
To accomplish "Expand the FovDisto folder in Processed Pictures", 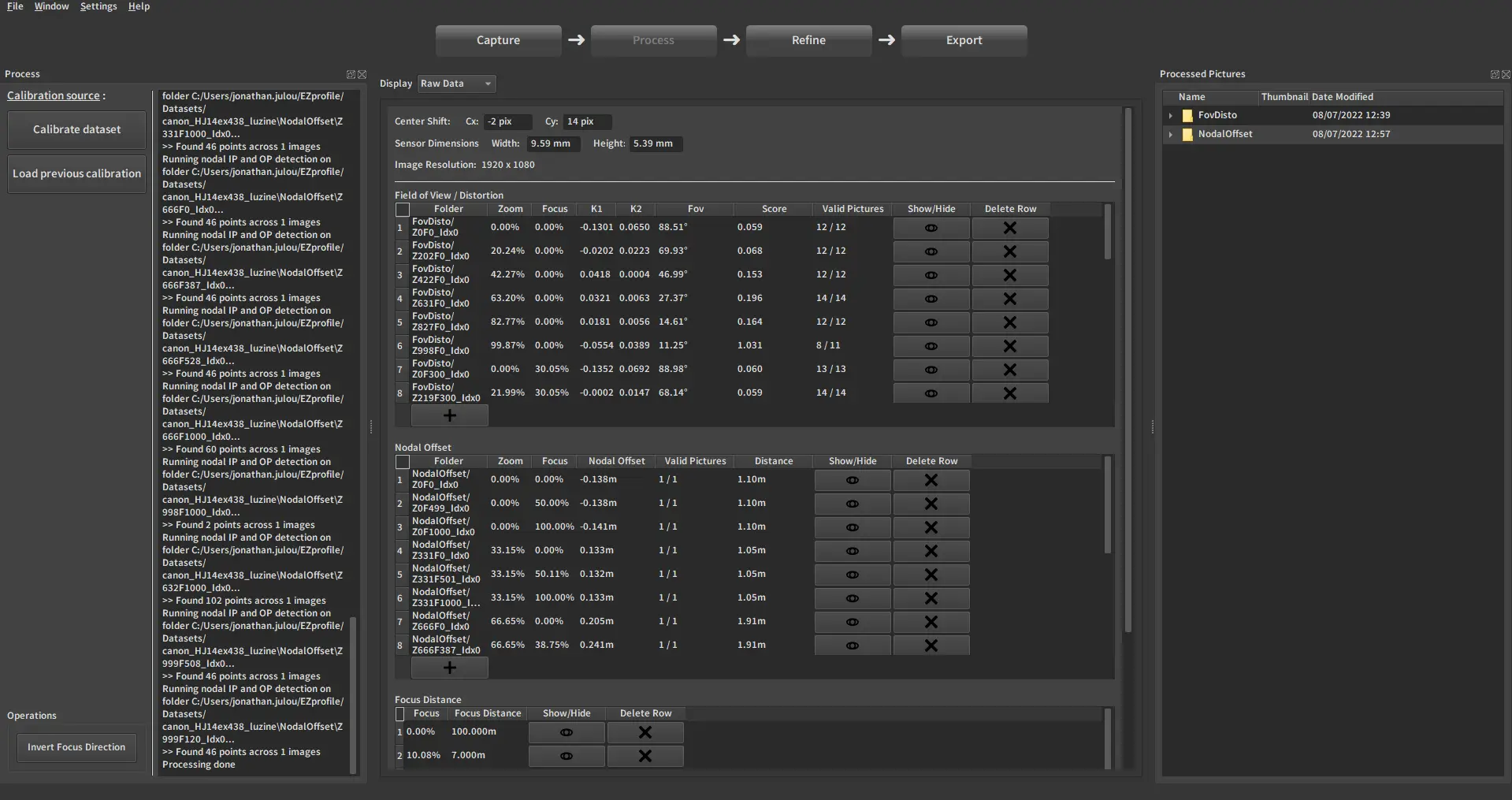I will (x=1171, y=116).
